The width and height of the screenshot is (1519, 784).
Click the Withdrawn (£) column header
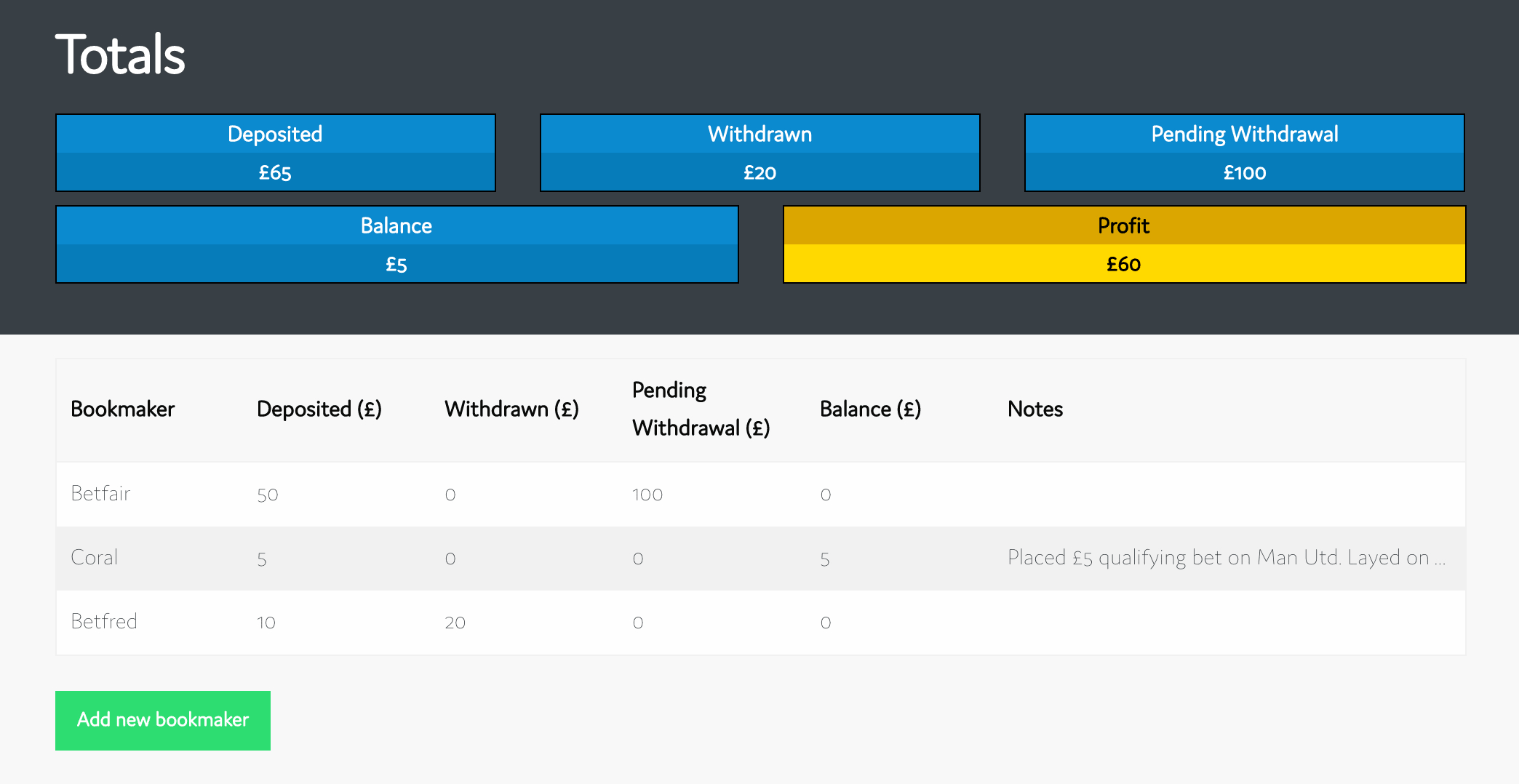pyautogui.click(x=511, y=409)
